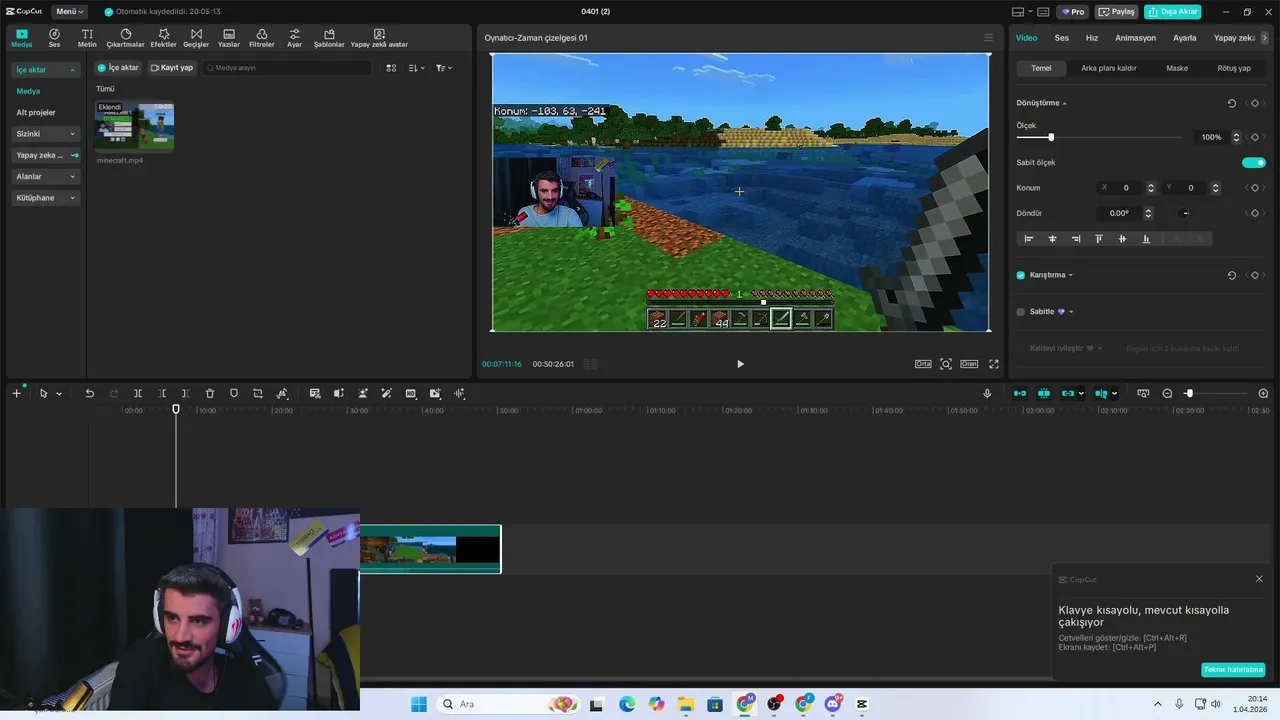Open the Şablonlar templates tool
The image size is (1280, 720).
coord(329,38)
